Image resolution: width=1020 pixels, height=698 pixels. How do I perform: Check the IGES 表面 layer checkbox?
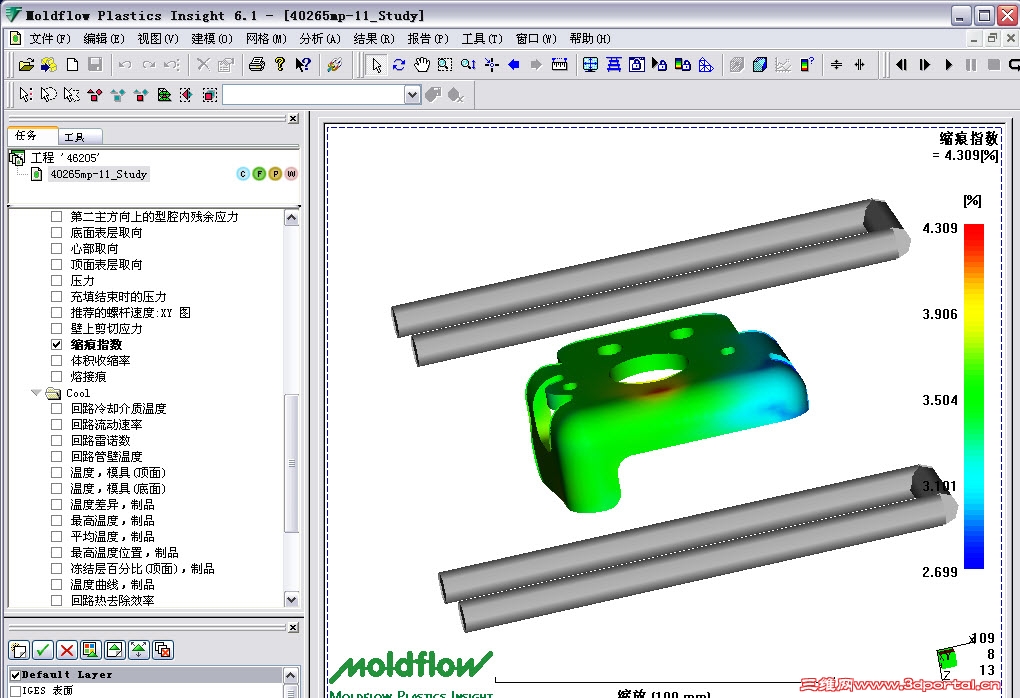[x=16, y=691]
